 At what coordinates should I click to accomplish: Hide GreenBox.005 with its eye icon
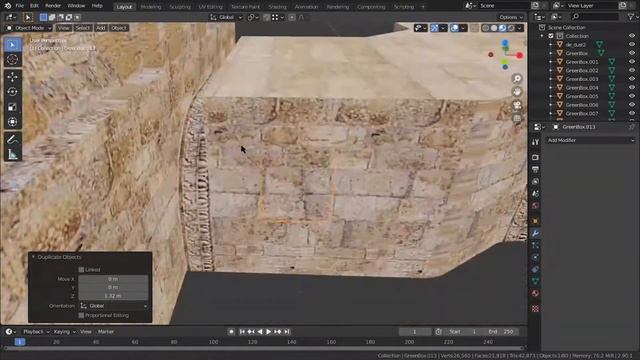[x=632, y=96]
